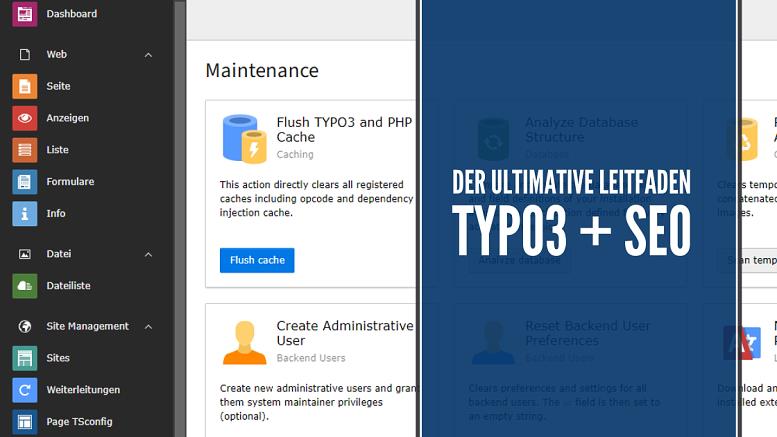The height and width of the screenshot is (437, 777).
Task: Open the Dateiliste module icon
Action: coord(25,286)
